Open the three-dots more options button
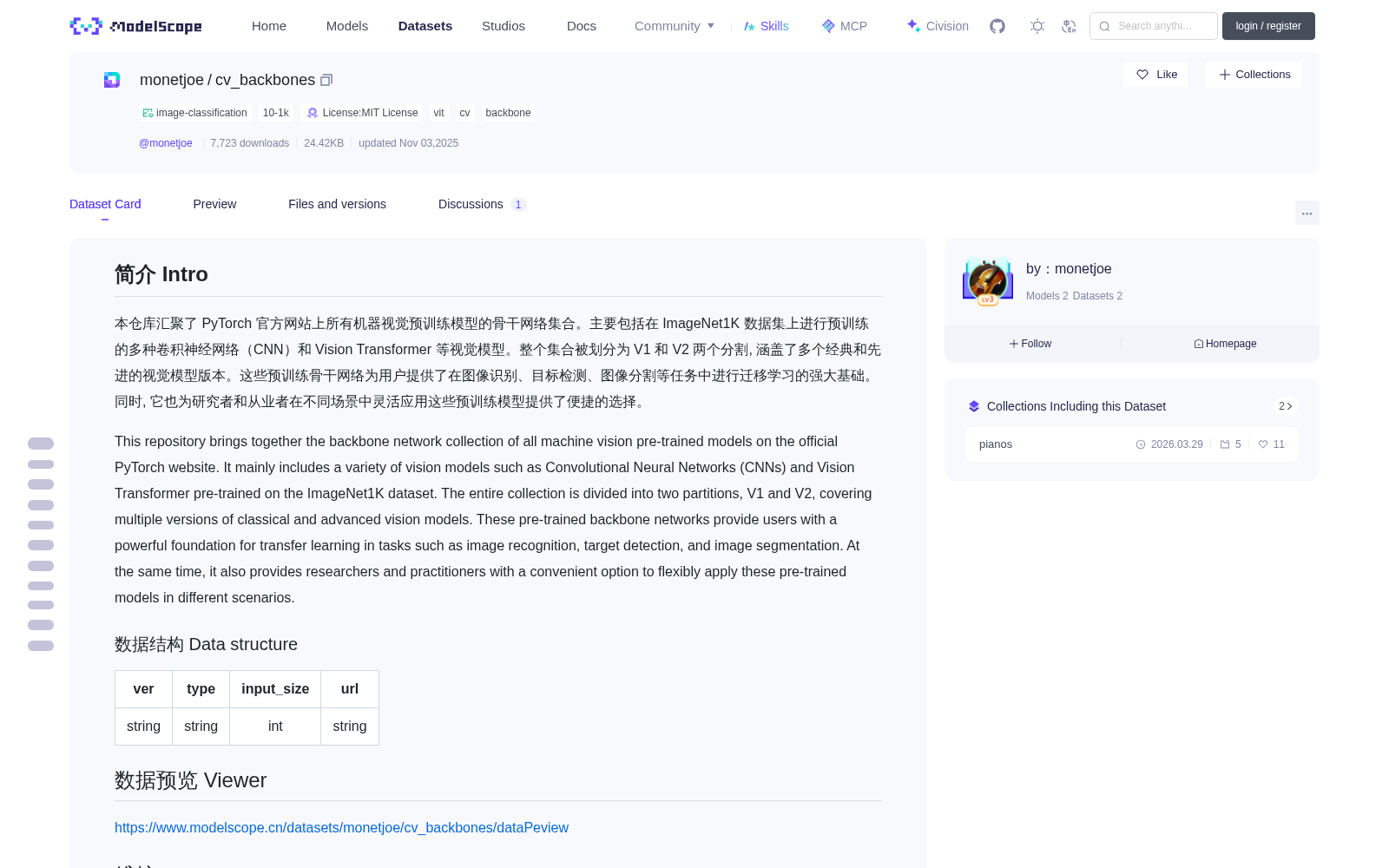This screenshot has height=868, width=1389. click(x=1307, y=213)
